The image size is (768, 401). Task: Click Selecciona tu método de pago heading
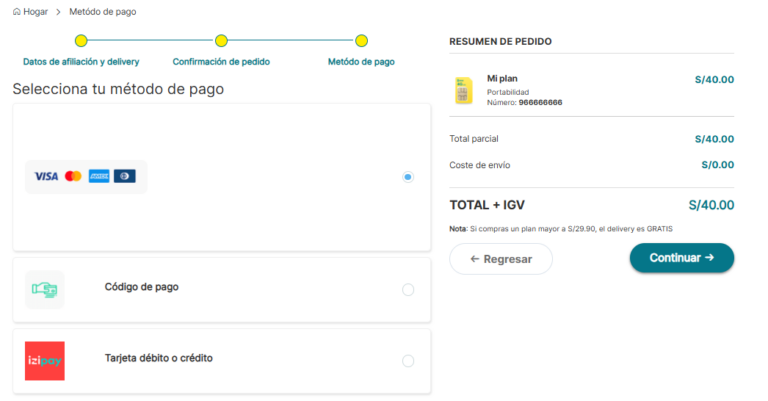point(118,89)
